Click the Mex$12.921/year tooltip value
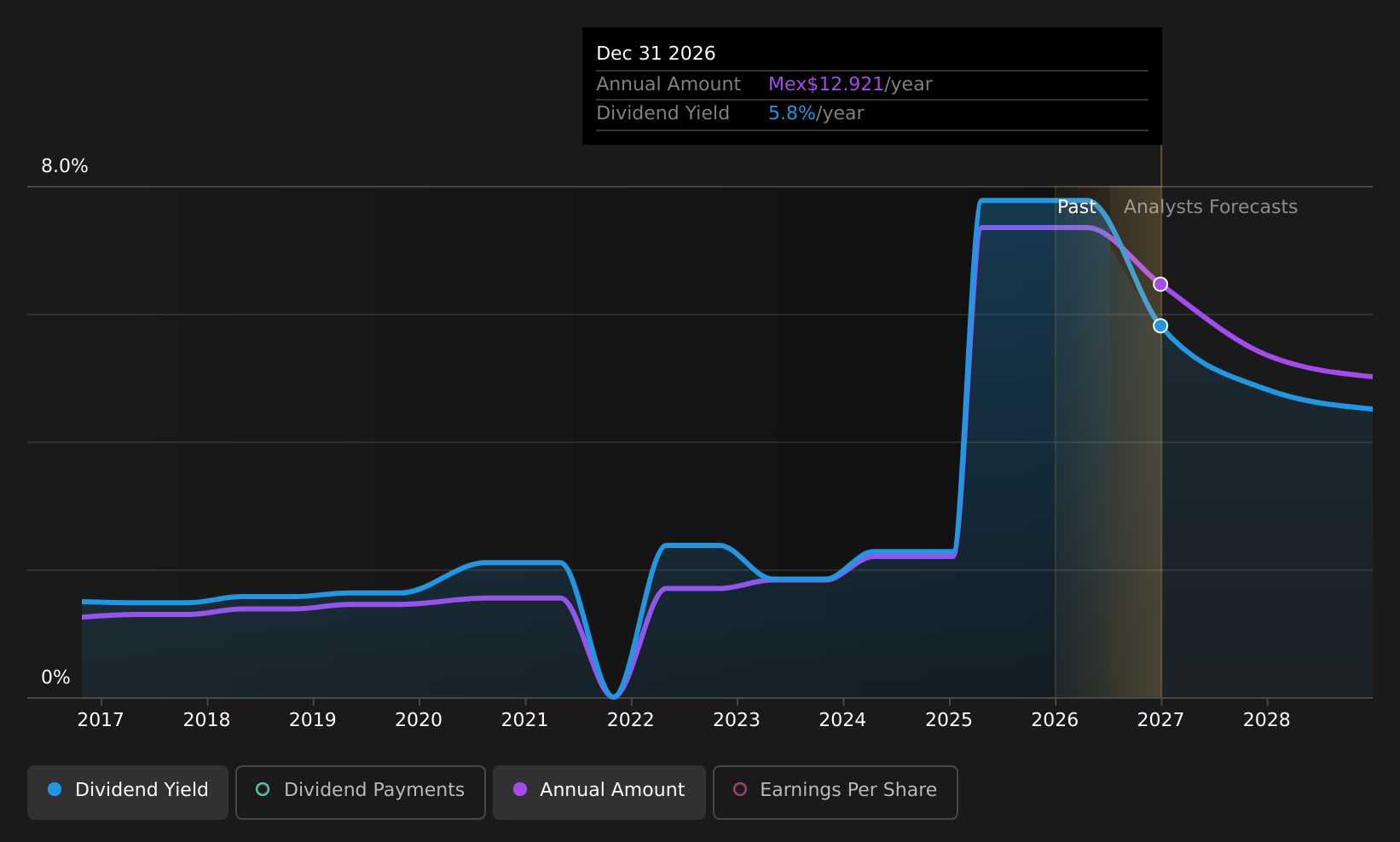 point(850,84)
